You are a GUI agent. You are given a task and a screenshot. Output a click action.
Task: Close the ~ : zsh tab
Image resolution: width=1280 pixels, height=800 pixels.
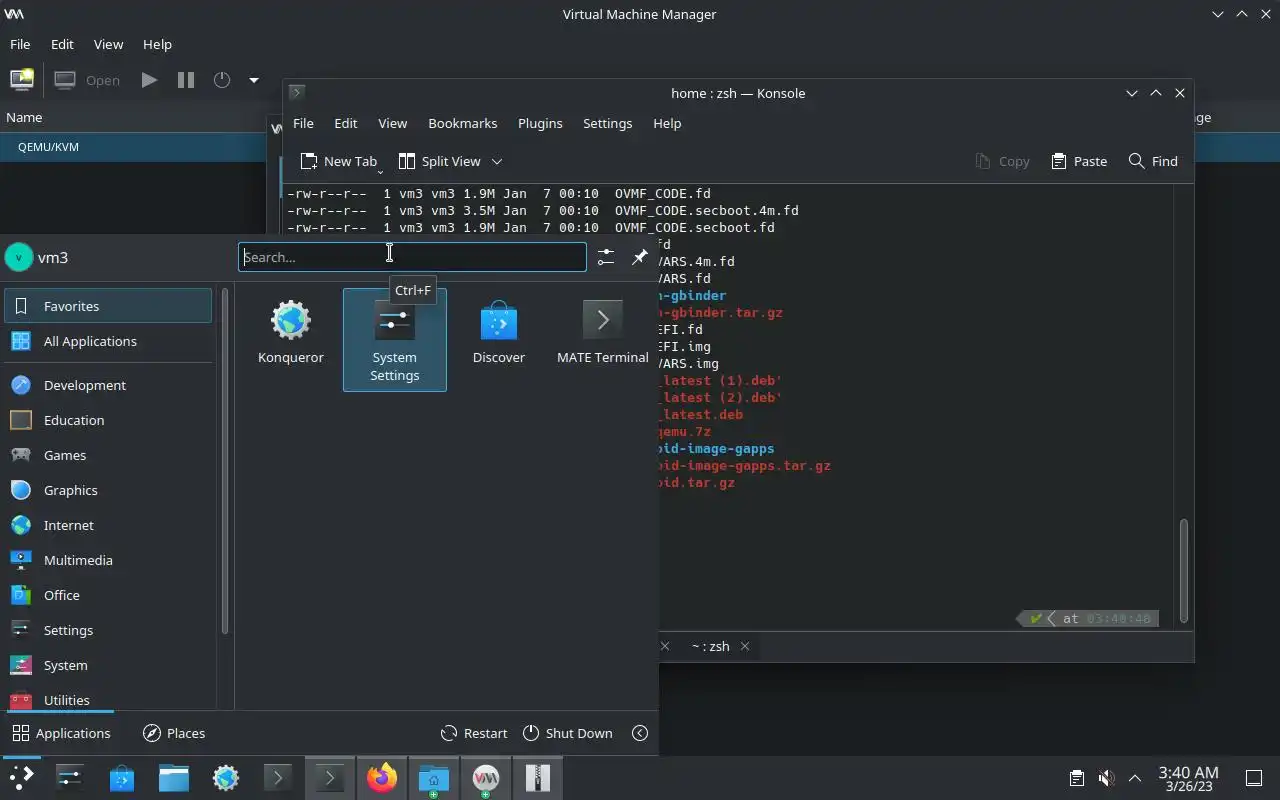[744, 646]
